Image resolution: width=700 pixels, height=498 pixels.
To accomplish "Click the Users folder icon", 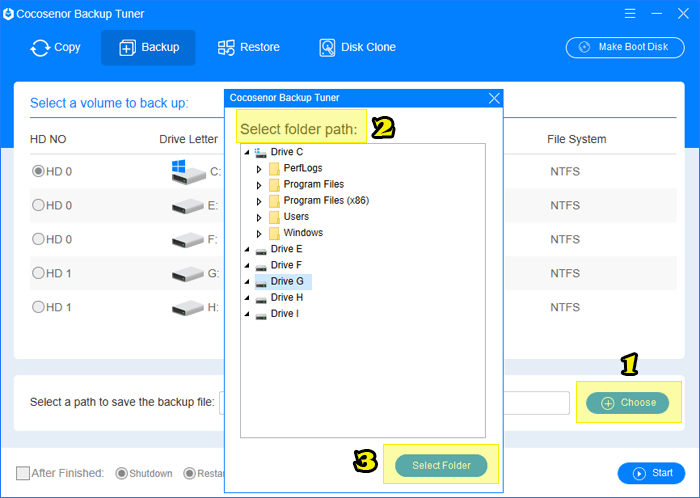I will coord(274,217).
